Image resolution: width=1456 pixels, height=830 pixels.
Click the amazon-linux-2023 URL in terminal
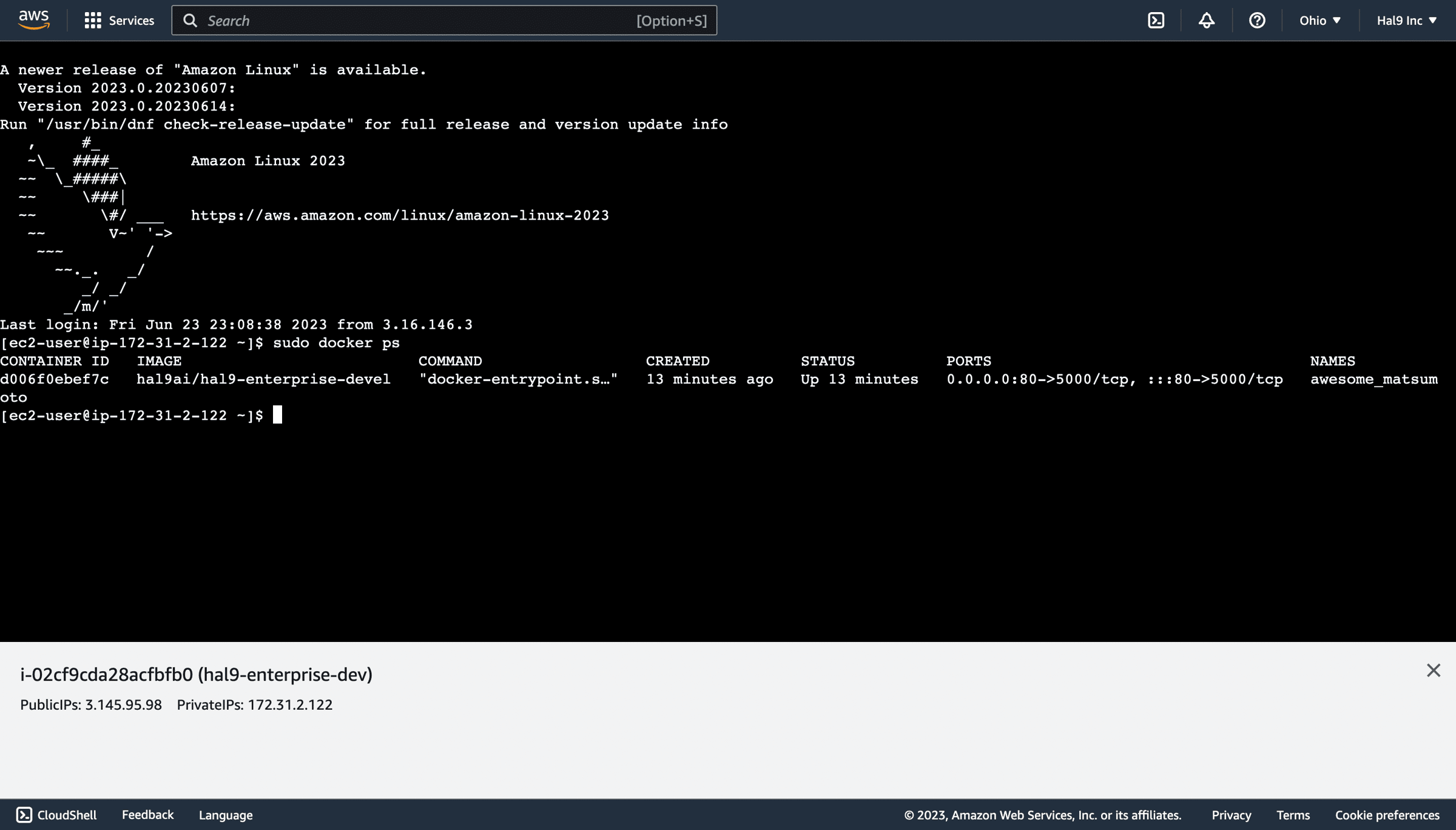click(400, 215)
